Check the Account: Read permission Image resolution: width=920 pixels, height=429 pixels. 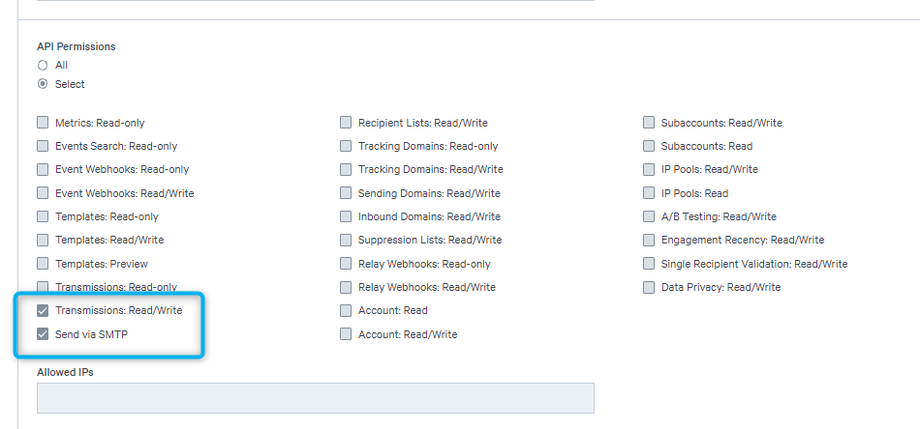(346, 311)
